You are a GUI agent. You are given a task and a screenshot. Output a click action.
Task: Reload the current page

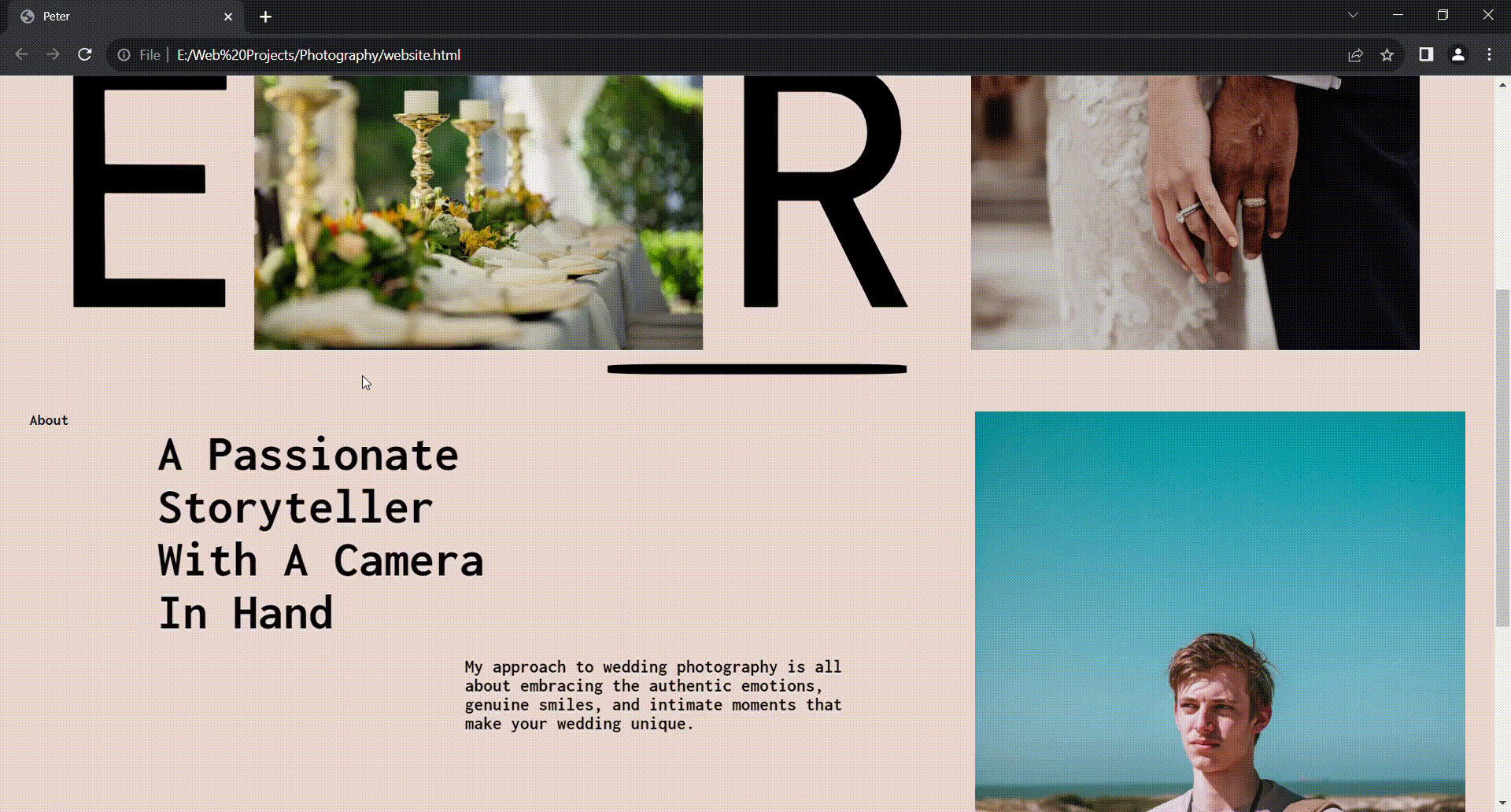(x=85, y=54)
